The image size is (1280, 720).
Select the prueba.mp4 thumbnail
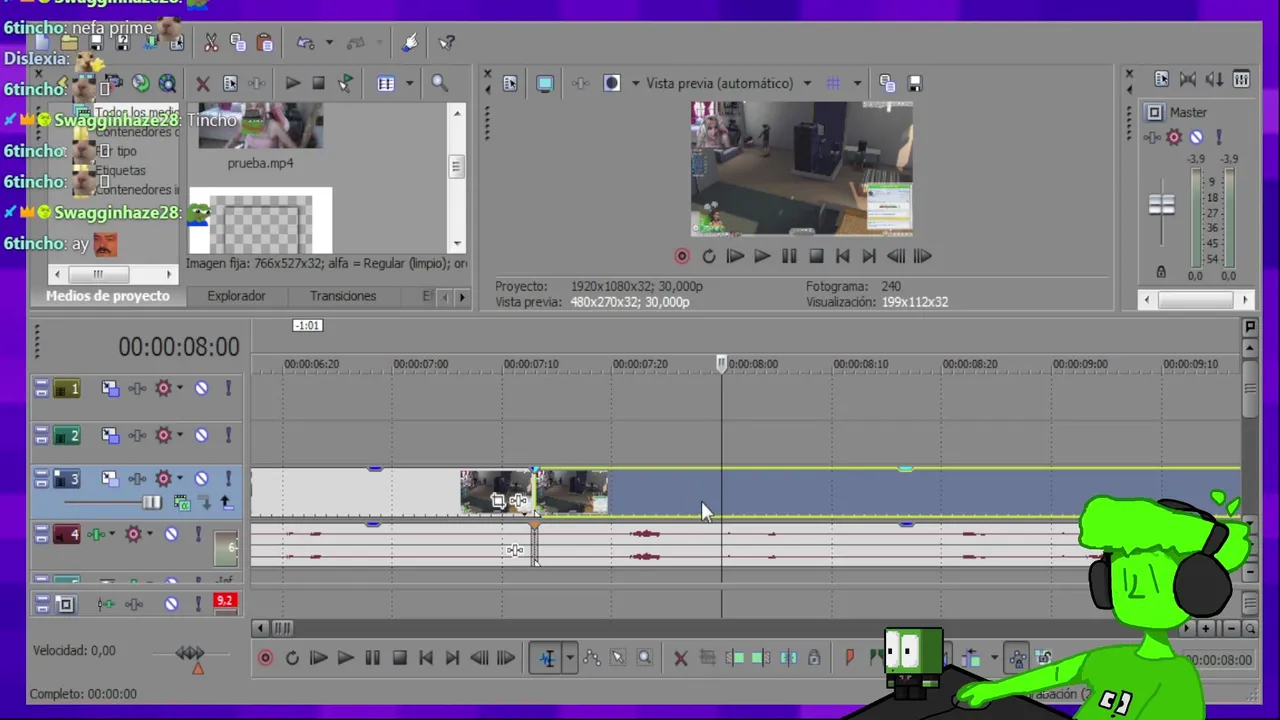(x=260, y=125)
